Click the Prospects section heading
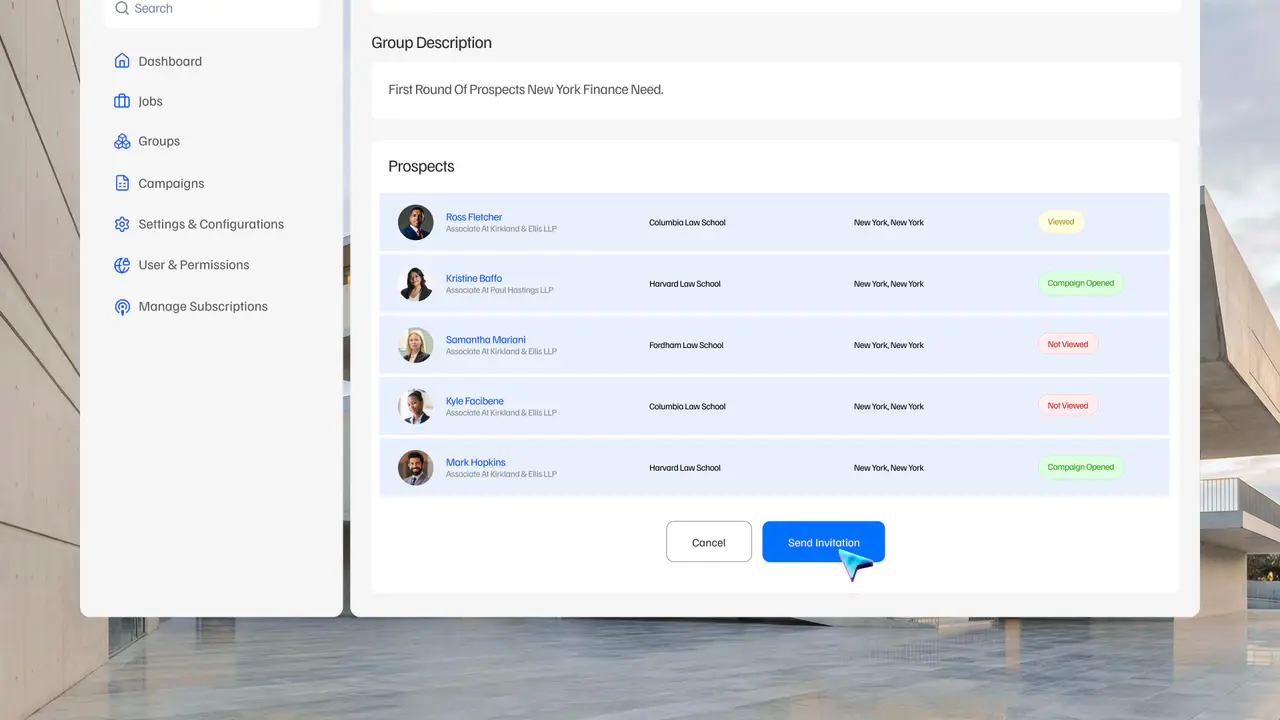Screen dimensions: 1280x720 click(421, 166)
